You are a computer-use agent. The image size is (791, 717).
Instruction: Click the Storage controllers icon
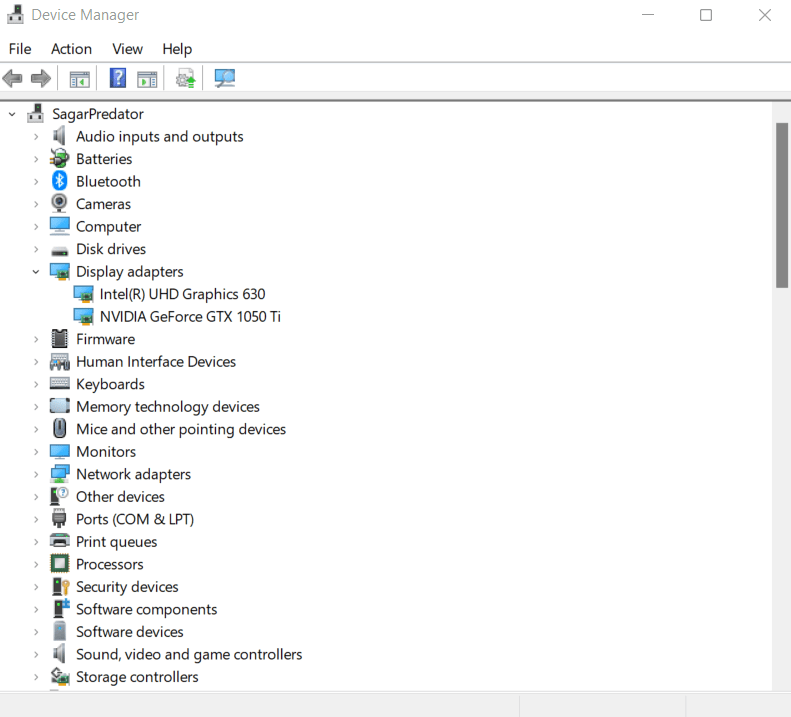(60, 676)
